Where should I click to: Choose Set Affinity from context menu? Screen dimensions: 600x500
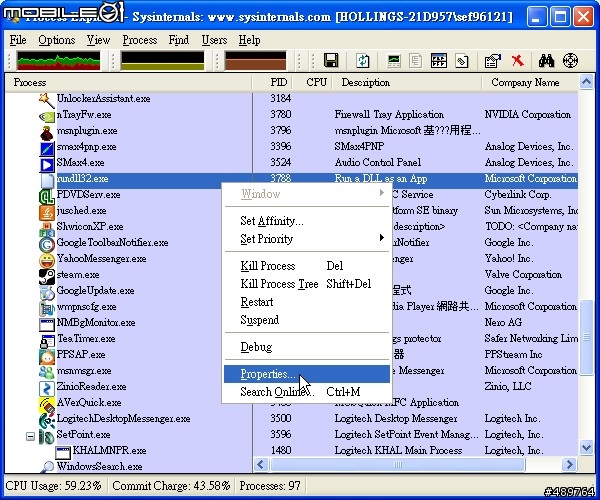click(306, 221)
